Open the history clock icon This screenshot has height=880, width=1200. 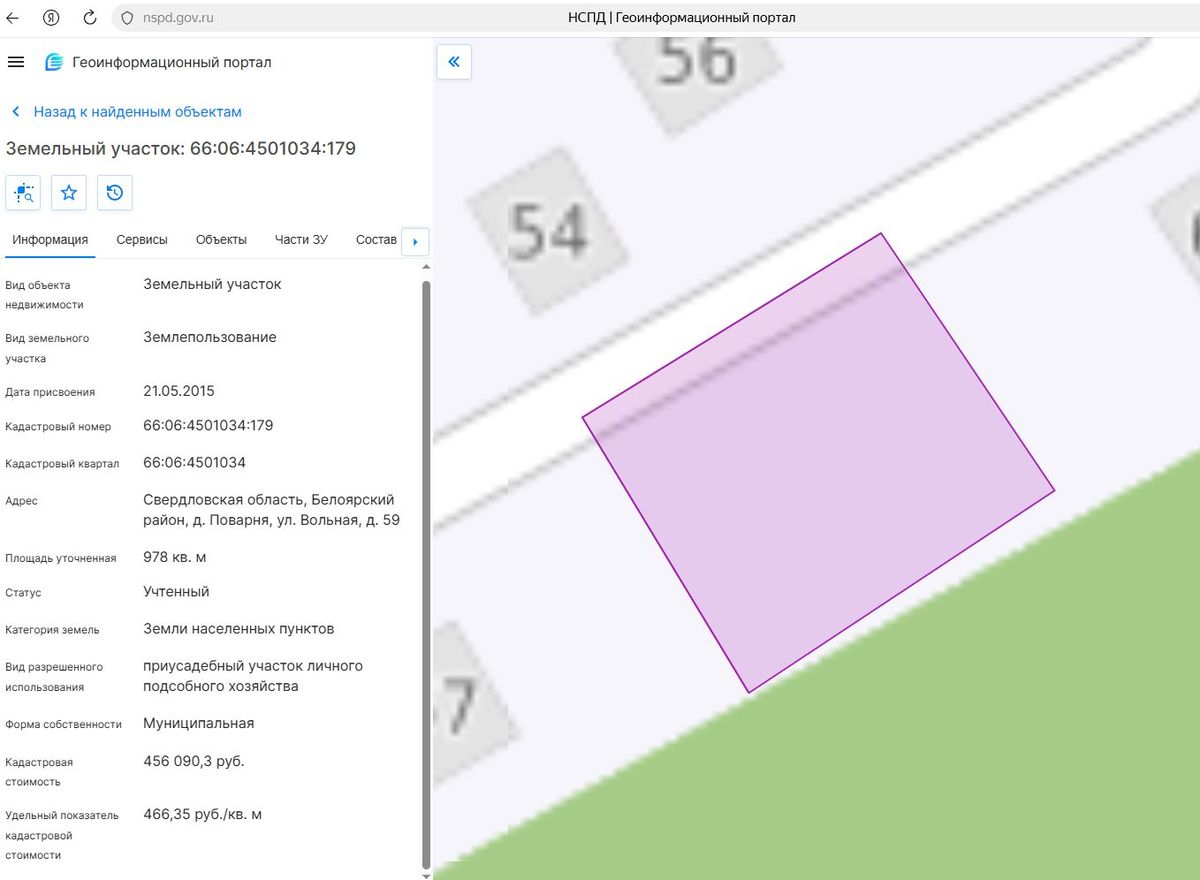pos(115,192)
